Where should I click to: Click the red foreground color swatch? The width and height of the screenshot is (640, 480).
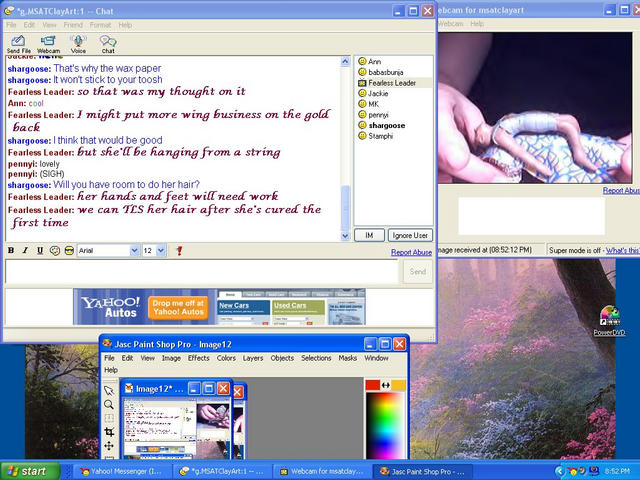[372, 385]
